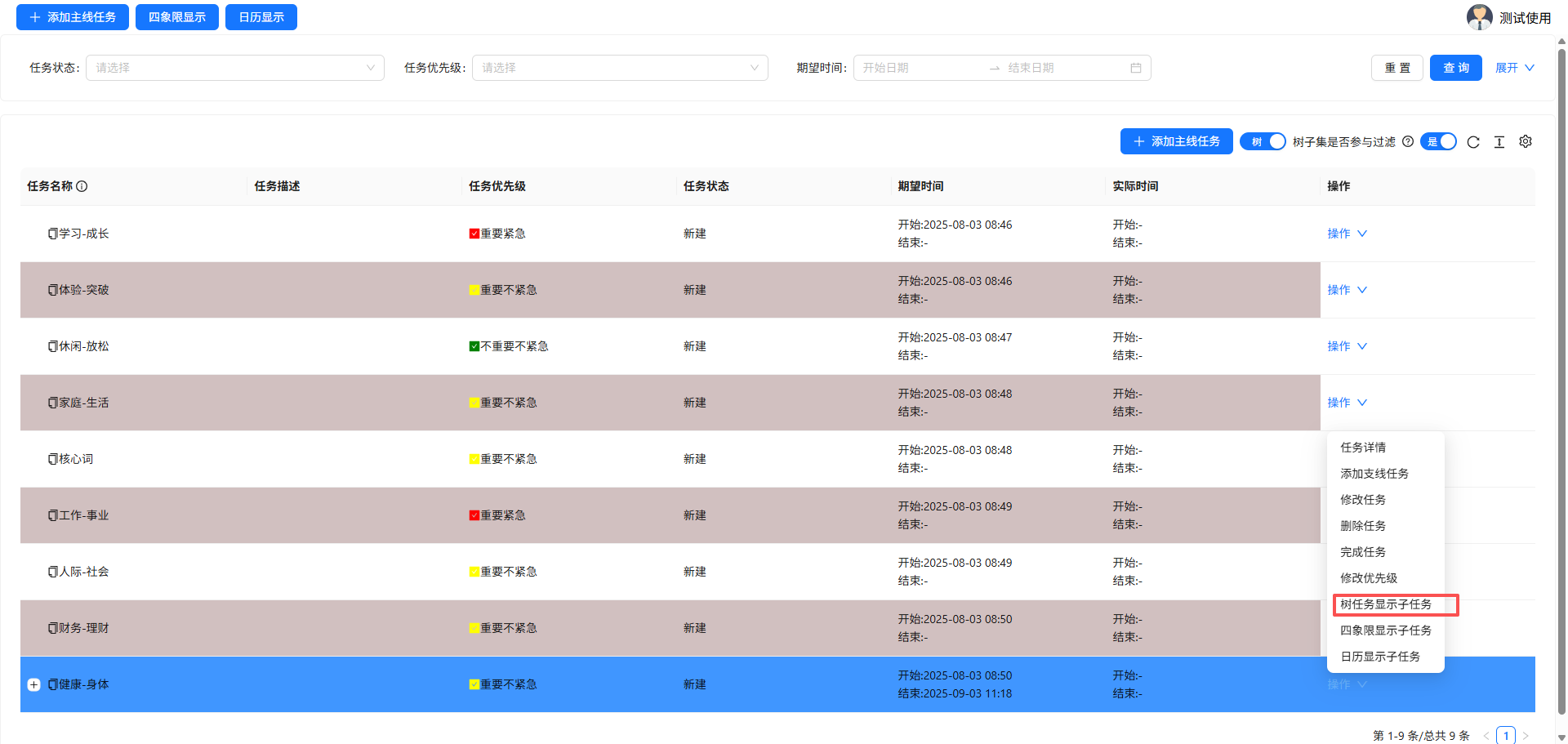Turn off the 是 filter toggle
This screenshot has height=744, width=1568.
click(x=1439, y=141)
